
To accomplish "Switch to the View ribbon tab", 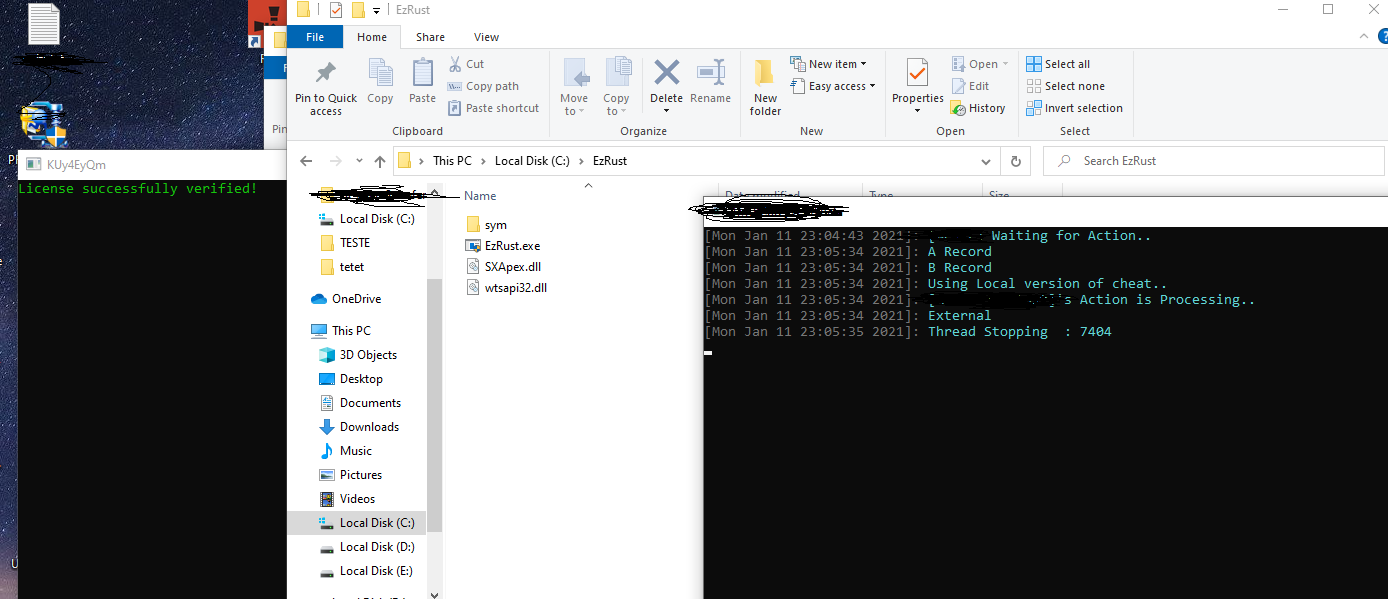I will pyautogui.click(x=486, y=37).
